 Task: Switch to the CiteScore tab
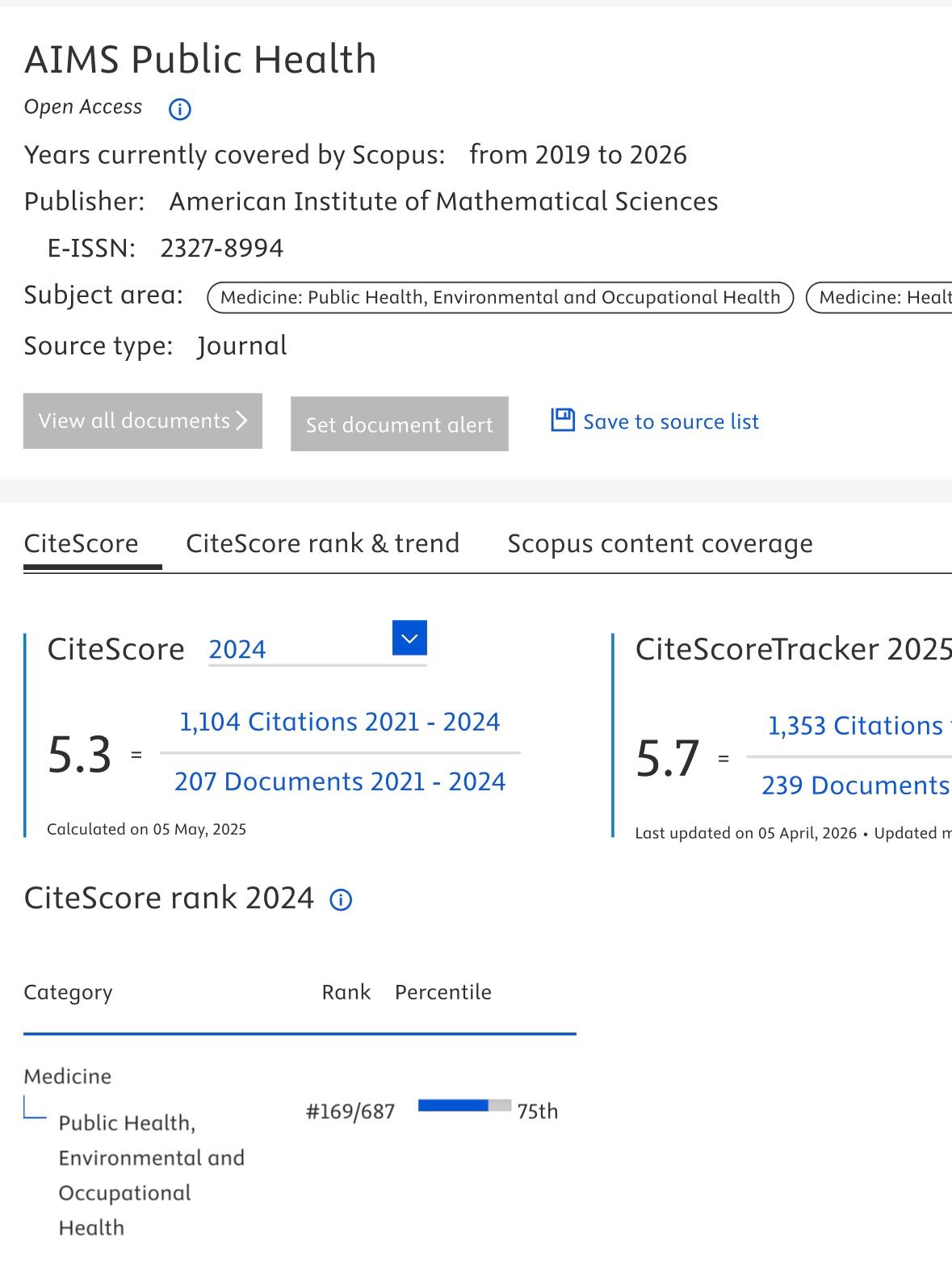pos(81,543)
